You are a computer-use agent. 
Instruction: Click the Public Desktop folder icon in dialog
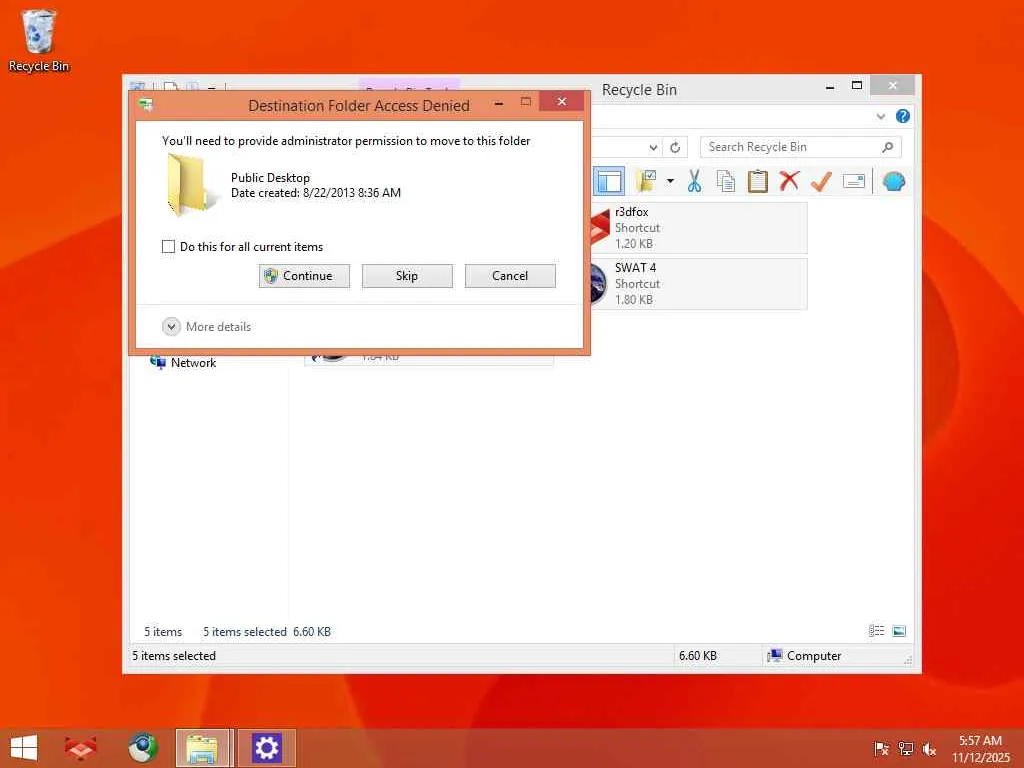[x=191, y=184]
